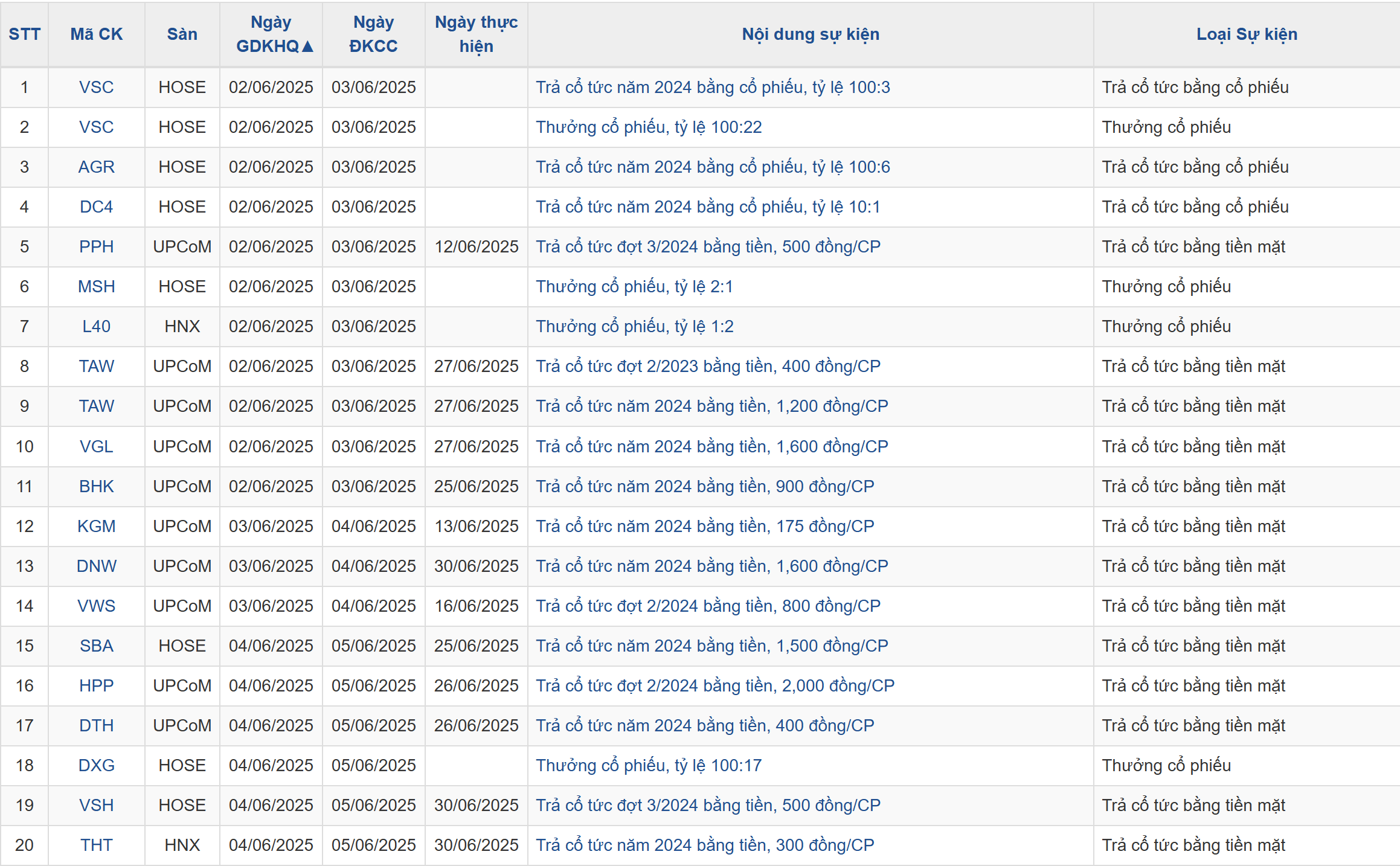Viewport: 1400px width, 866px height.
Task: Open the BHK stock code link
Action: point(97,486)
